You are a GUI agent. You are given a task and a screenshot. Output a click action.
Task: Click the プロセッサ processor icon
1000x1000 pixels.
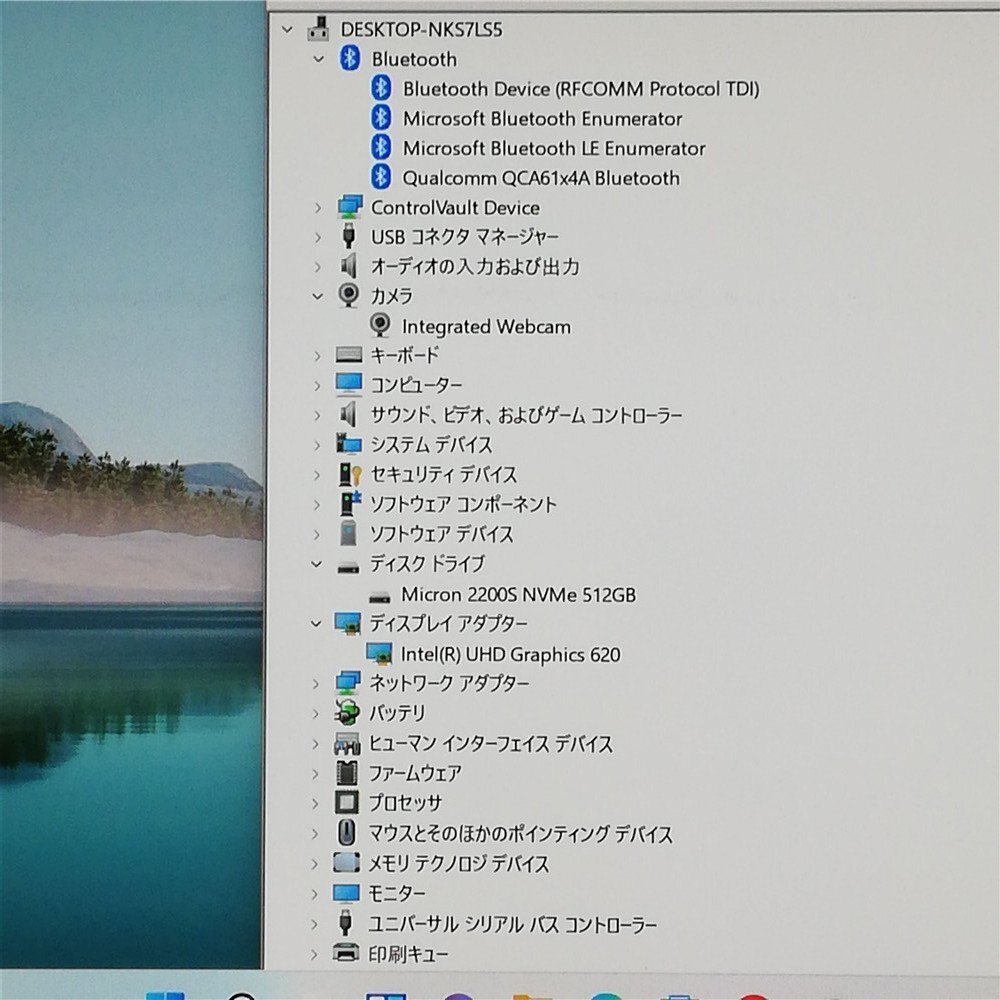coord(347,803)
